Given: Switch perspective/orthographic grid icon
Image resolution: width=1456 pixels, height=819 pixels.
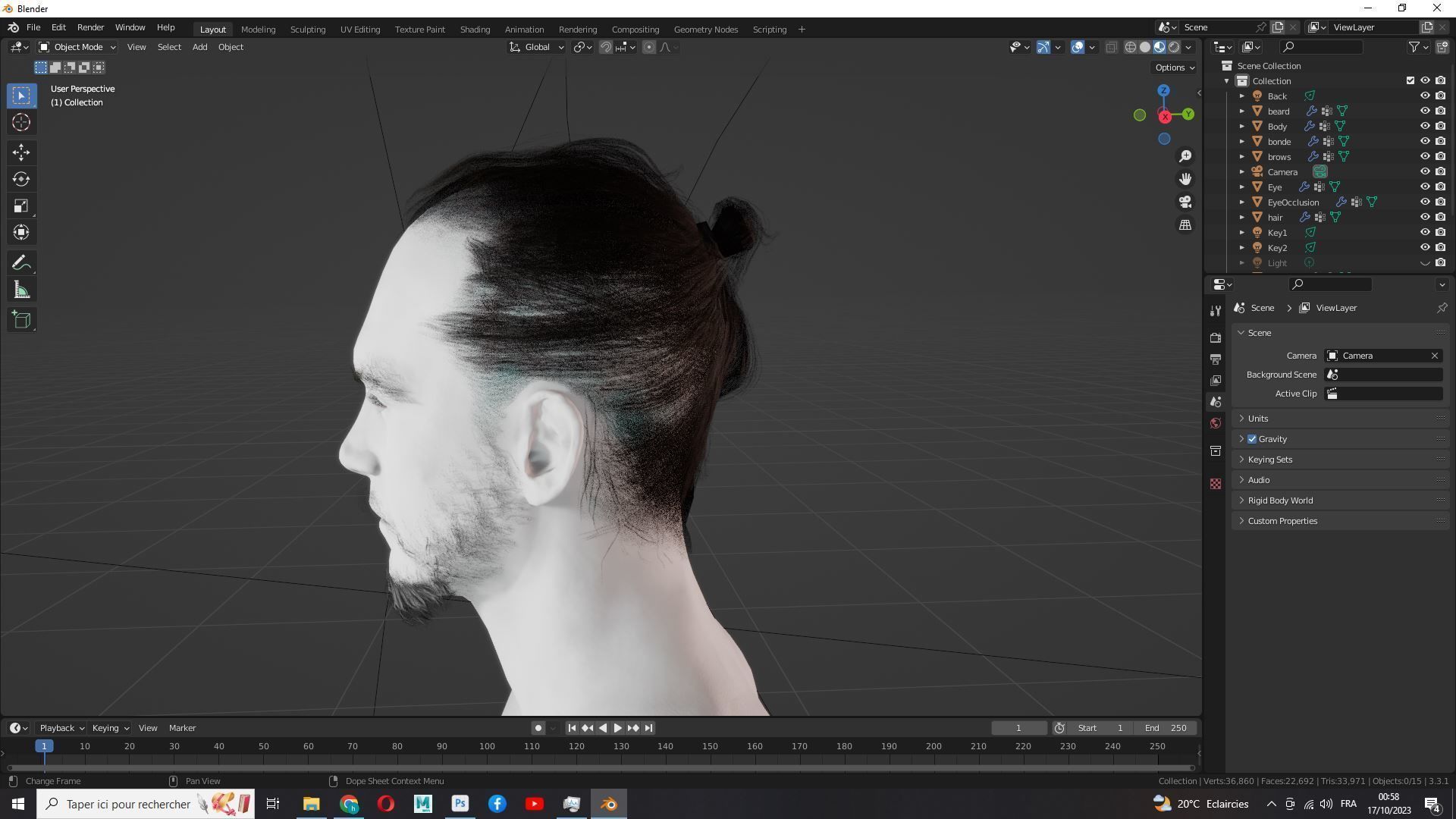Looking at the screenshot, I should click(x=1185, y=225).
